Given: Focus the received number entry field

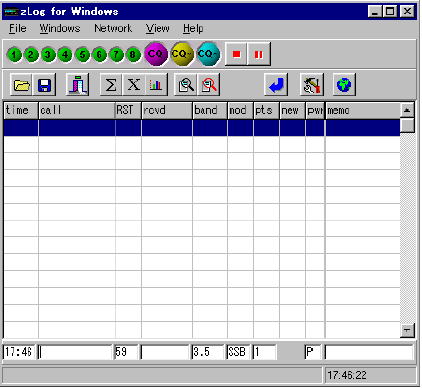Looking at the screenshot, I should [165, 352].
